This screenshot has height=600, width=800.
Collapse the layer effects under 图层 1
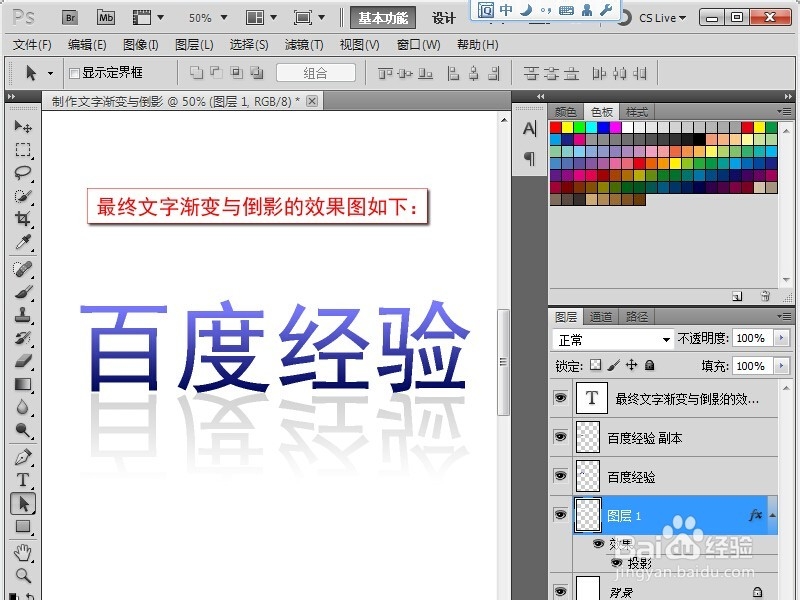[x=772, y=514]
